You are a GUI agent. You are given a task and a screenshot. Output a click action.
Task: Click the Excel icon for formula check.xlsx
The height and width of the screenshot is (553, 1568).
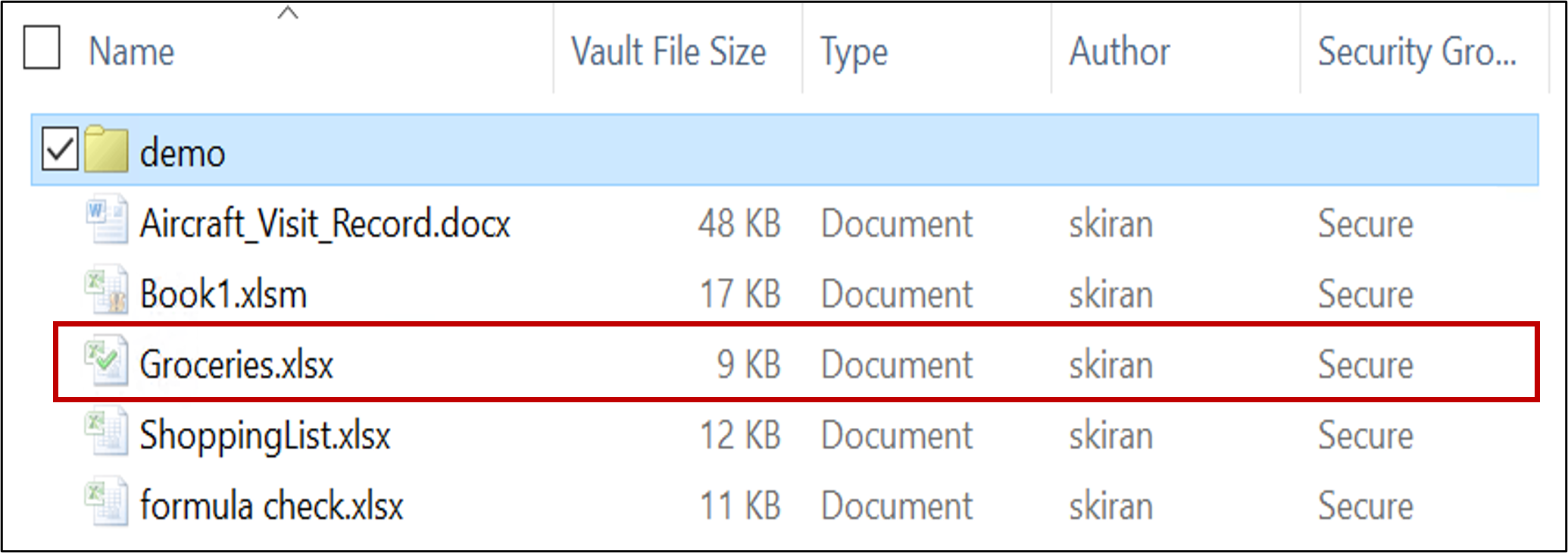point(106,503)
